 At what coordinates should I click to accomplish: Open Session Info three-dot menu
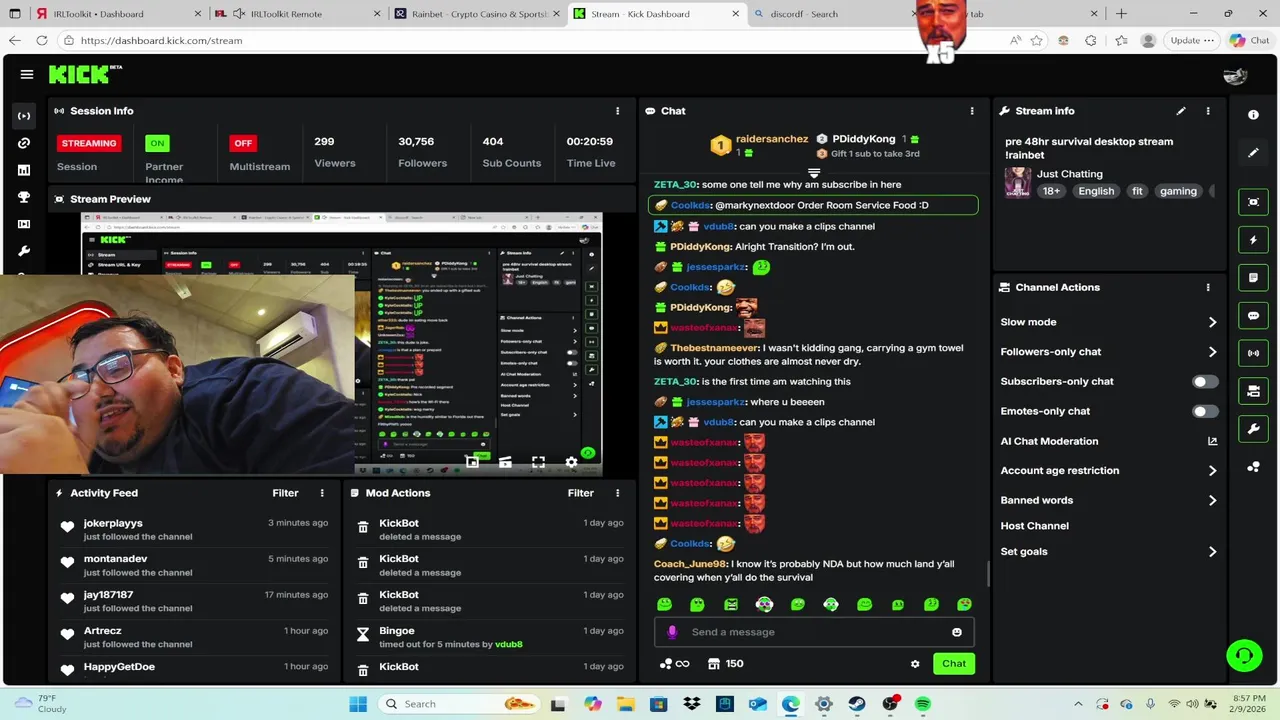(617, 111)
